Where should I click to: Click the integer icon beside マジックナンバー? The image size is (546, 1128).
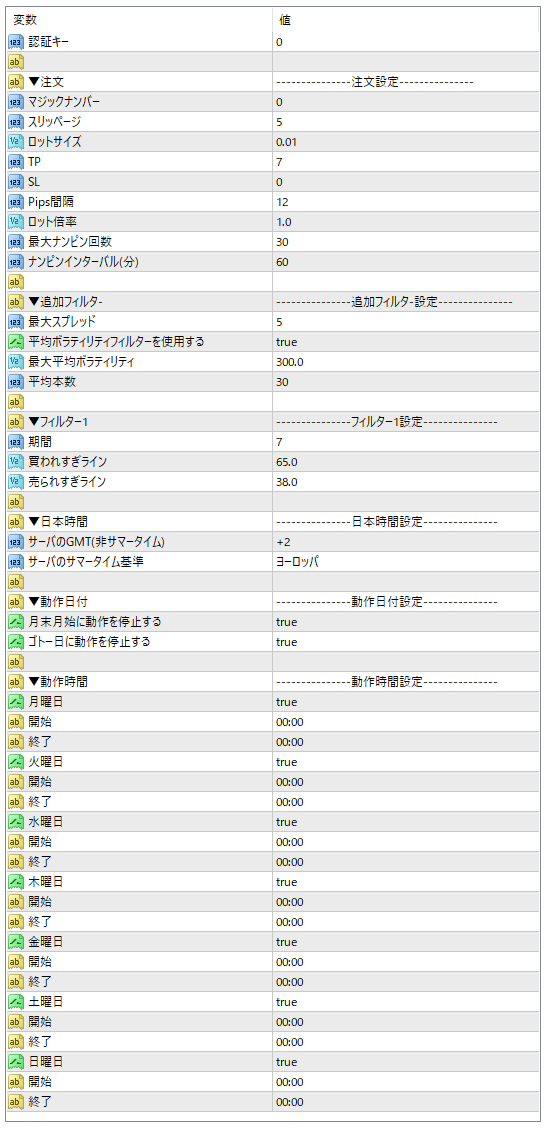pos(16,102)
